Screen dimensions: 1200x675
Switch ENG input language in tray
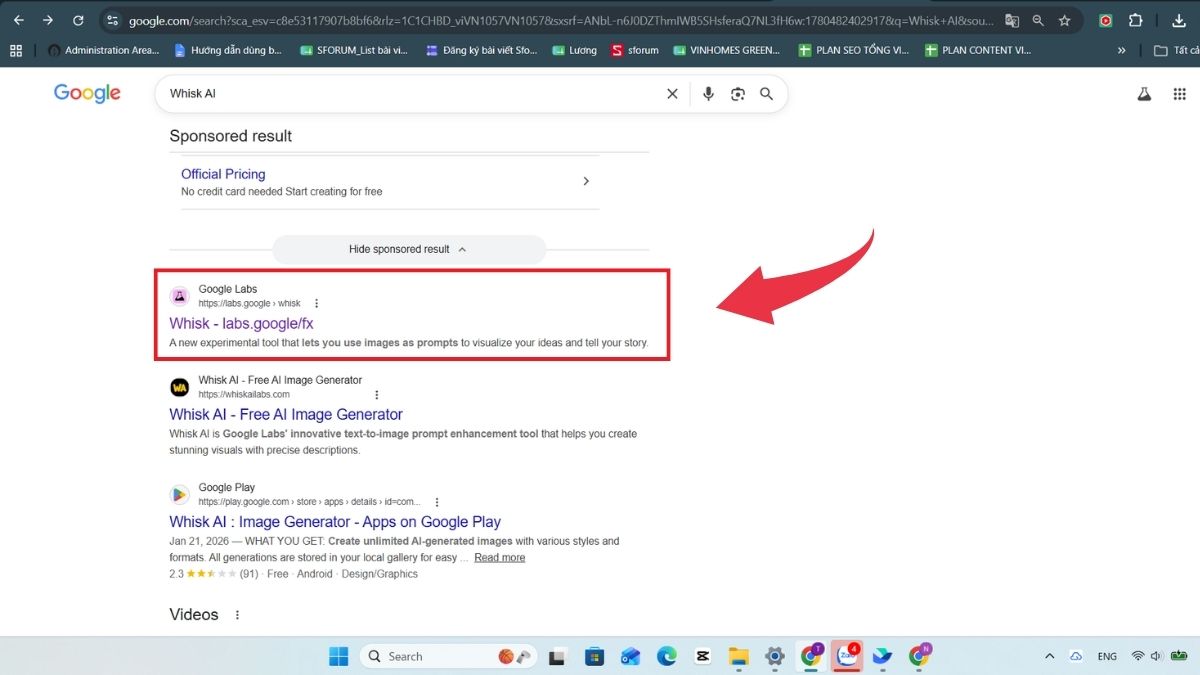(x=1107, y=656)
